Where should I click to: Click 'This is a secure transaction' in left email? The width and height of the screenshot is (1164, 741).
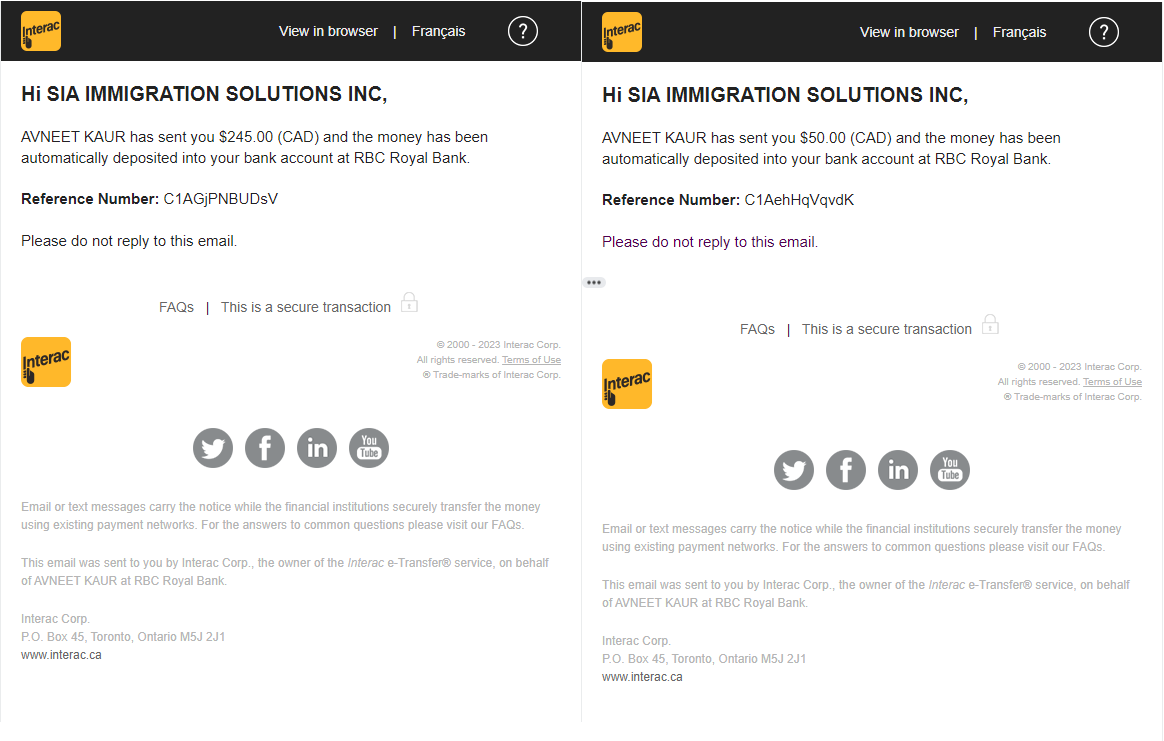(306, 307)
